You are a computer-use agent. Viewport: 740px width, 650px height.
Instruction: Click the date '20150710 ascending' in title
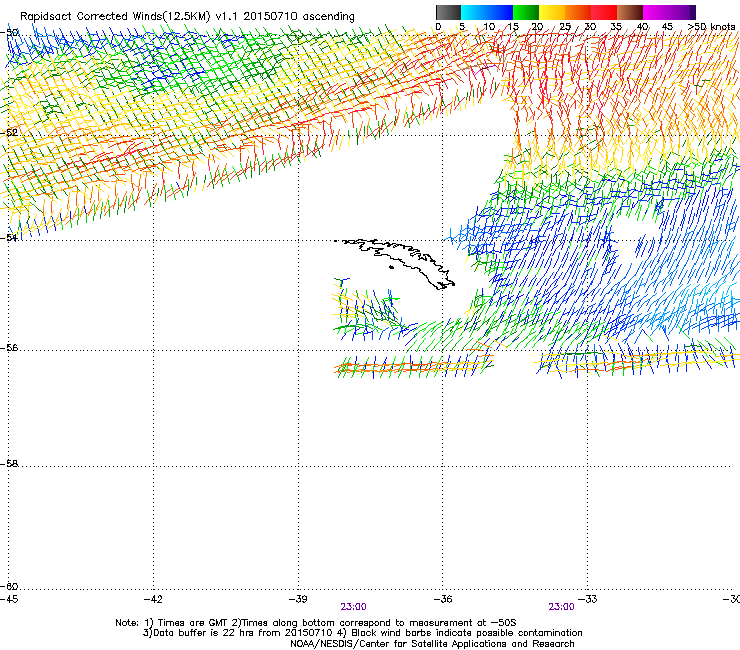(299, 16)
